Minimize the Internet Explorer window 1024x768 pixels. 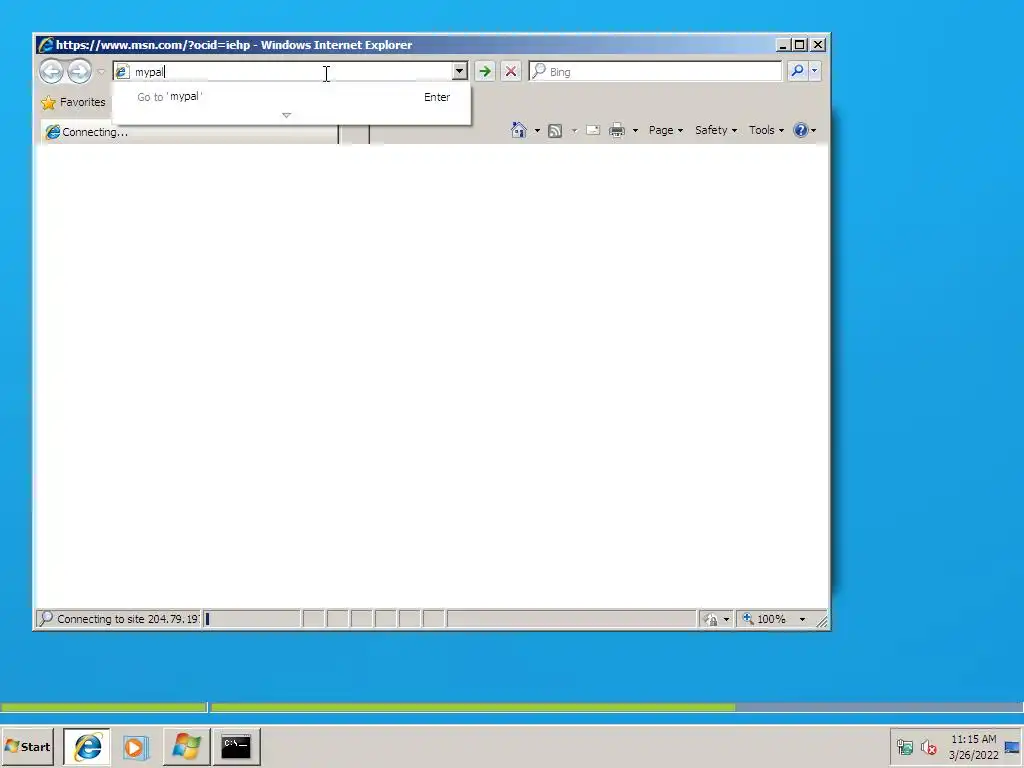[783, 44]
